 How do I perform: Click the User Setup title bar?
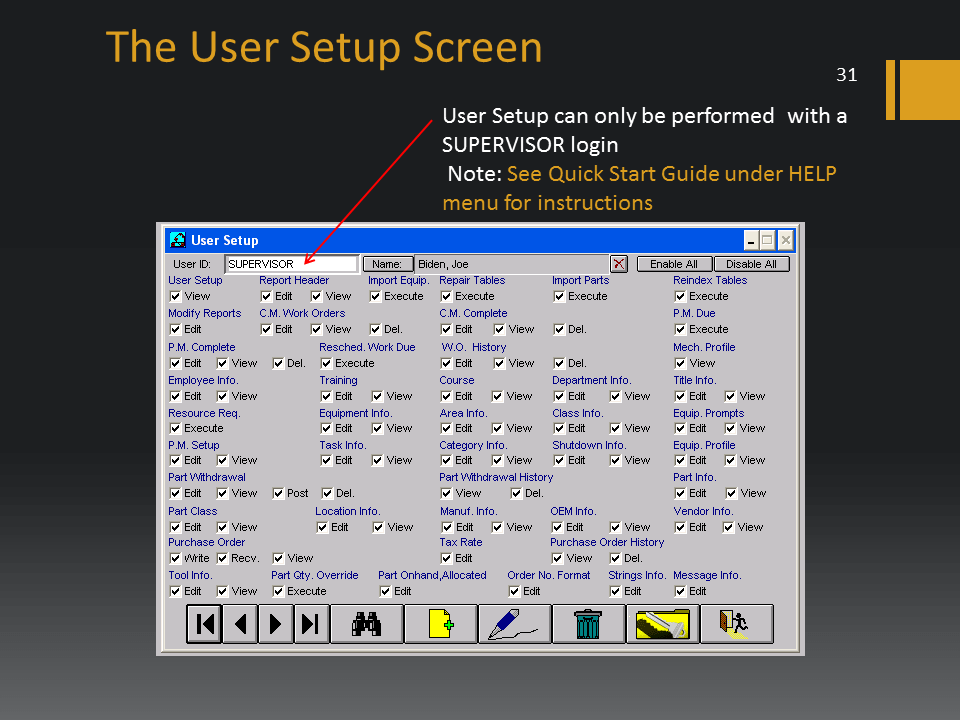coord(453,240)
